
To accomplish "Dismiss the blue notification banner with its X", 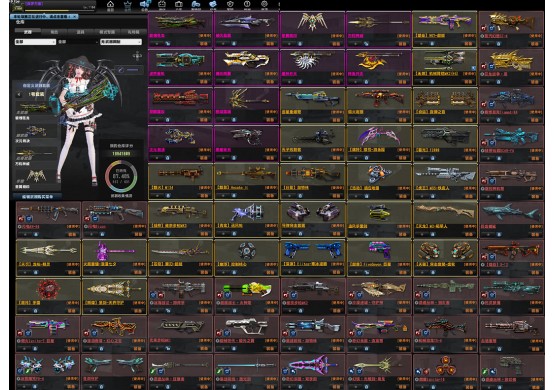I will pyautogui.click(x=75, y=17).
